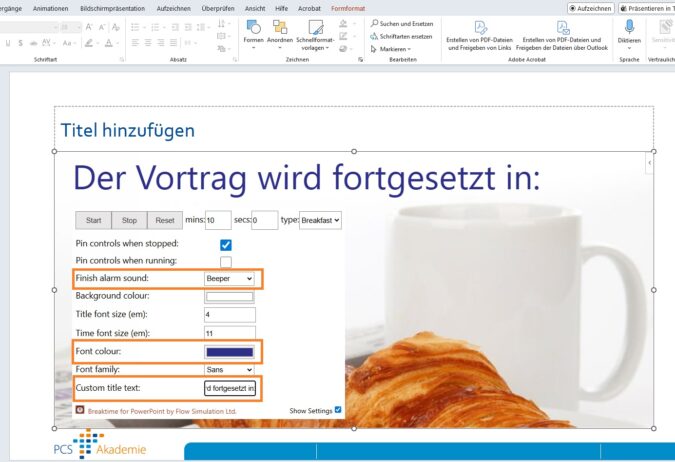Viewport: 675px width, 462px height.
Task: Start the break timer
Action: [93, 220]
